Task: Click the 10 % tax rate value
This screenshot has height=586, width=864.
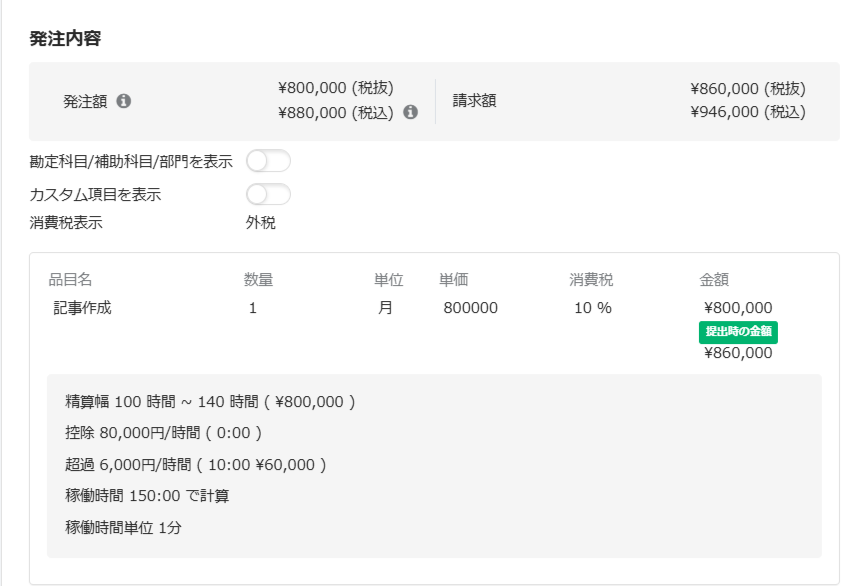Action: 593,308
